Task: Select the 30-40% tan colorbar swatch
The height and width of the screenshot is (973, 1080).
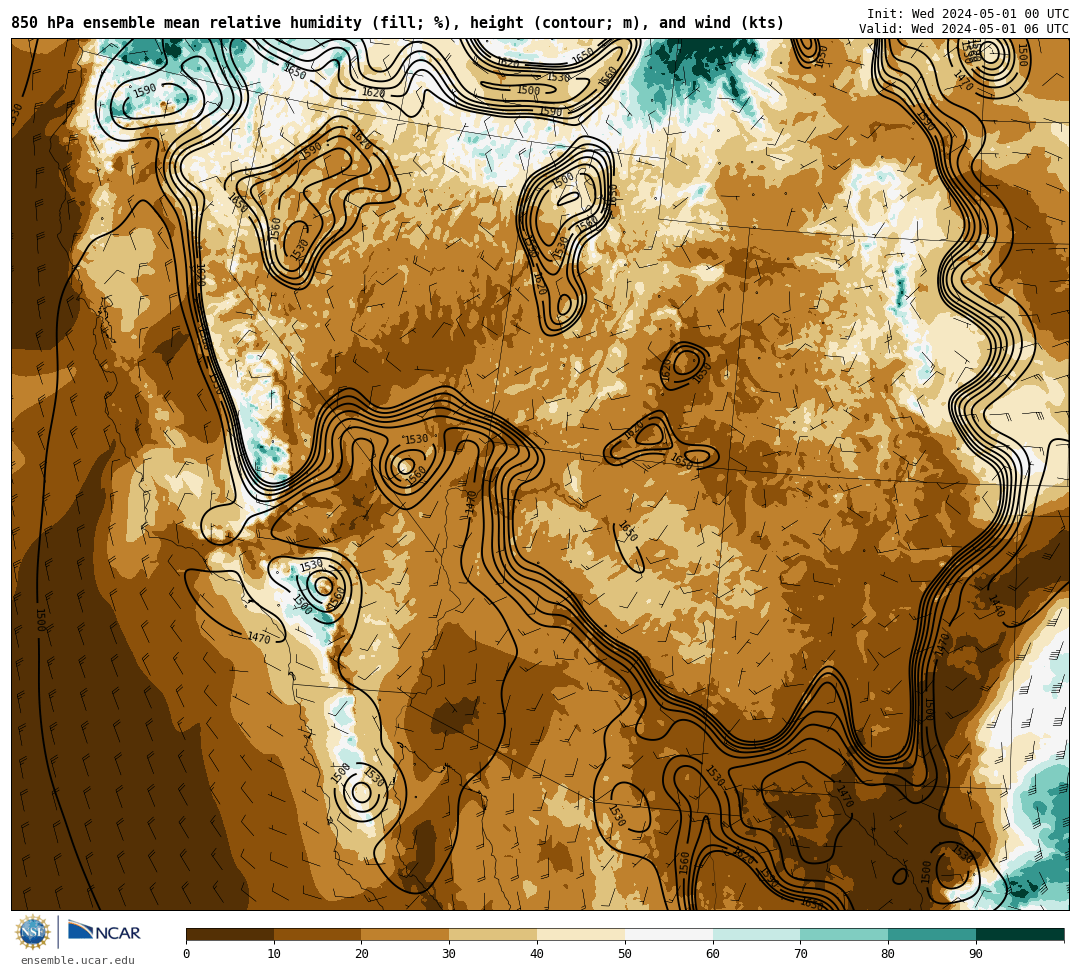Action: click(493, 934)
